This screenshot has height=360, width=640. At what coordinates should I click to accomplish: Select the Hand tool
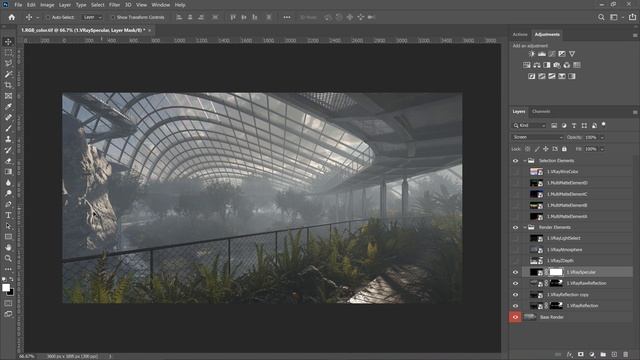(8, 247)
